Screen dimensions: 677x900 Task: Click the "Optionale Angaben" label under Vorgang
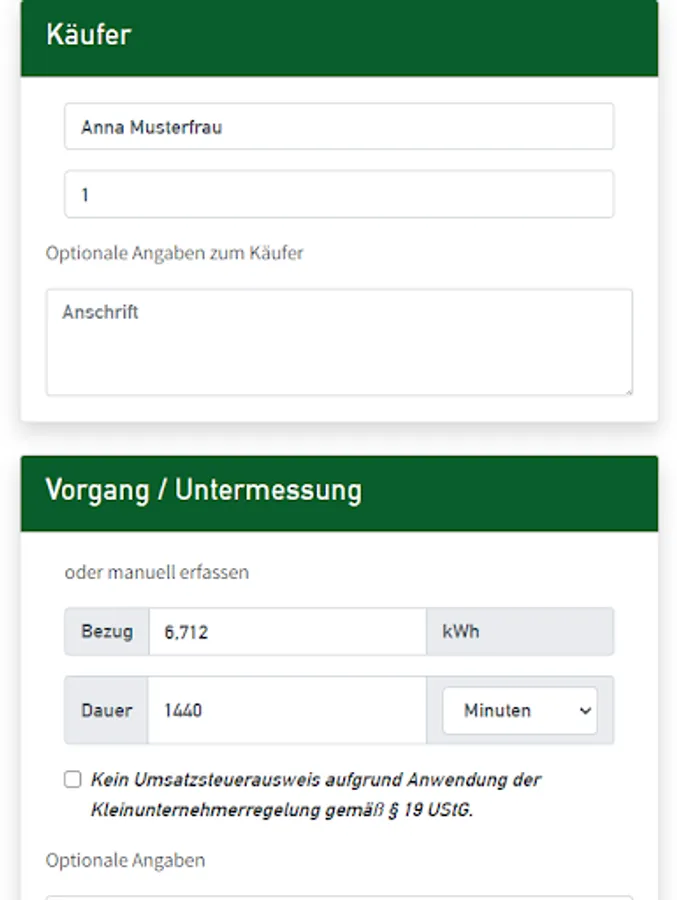click(125, 860)
